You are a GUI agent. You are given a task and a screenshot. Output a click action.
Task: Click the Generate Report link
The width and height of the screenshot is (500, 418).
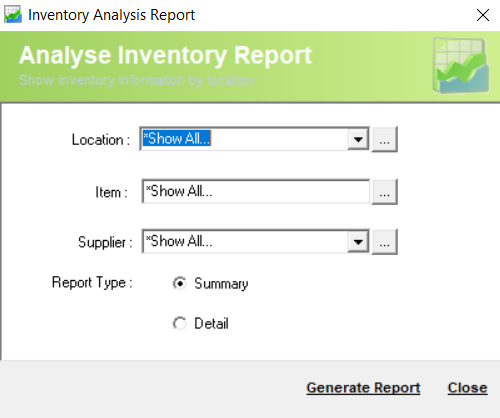click(363, 388)
